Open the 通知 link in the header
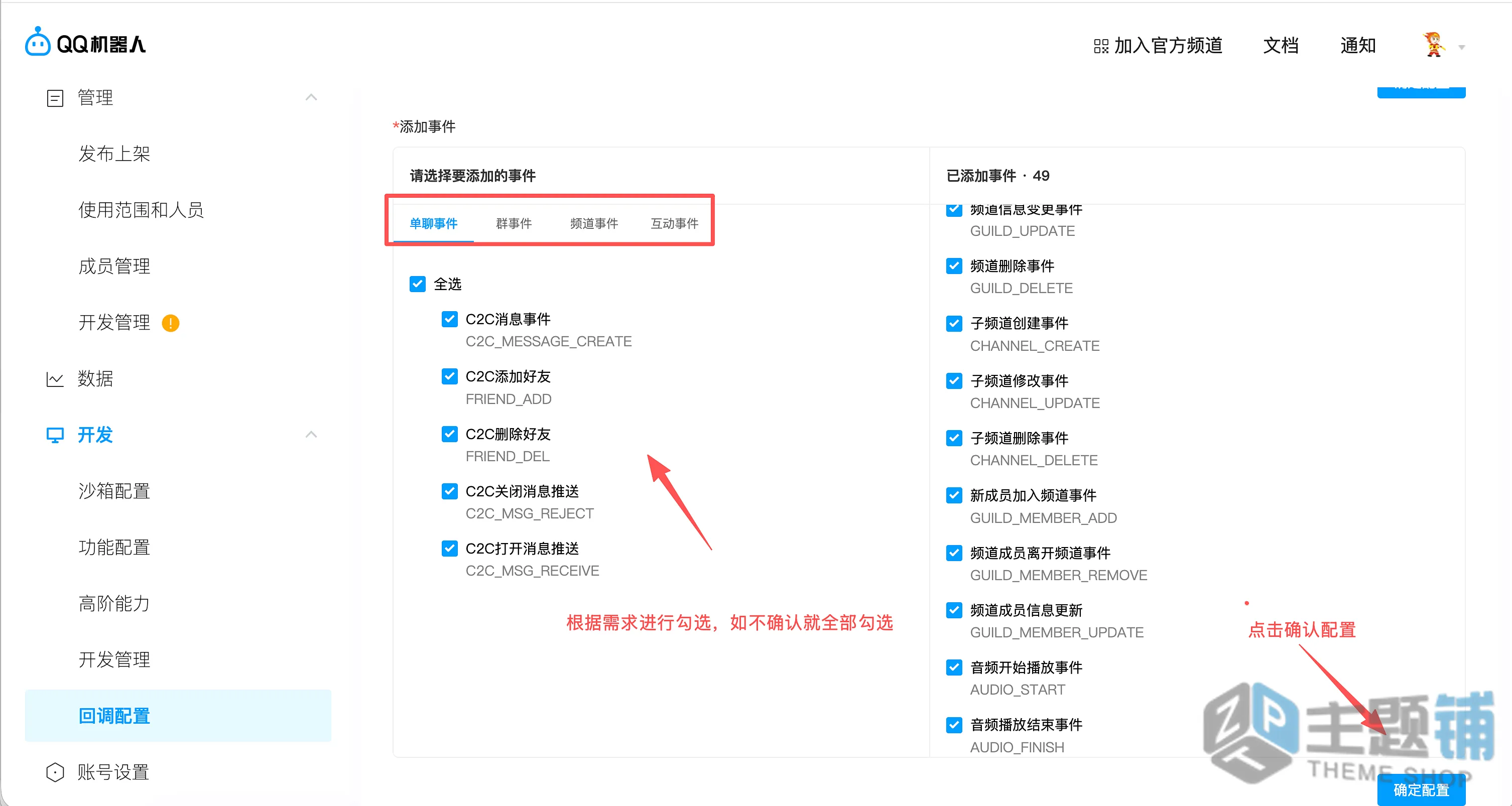This screenshot has width=1512, height=806. click(1358, 46)
